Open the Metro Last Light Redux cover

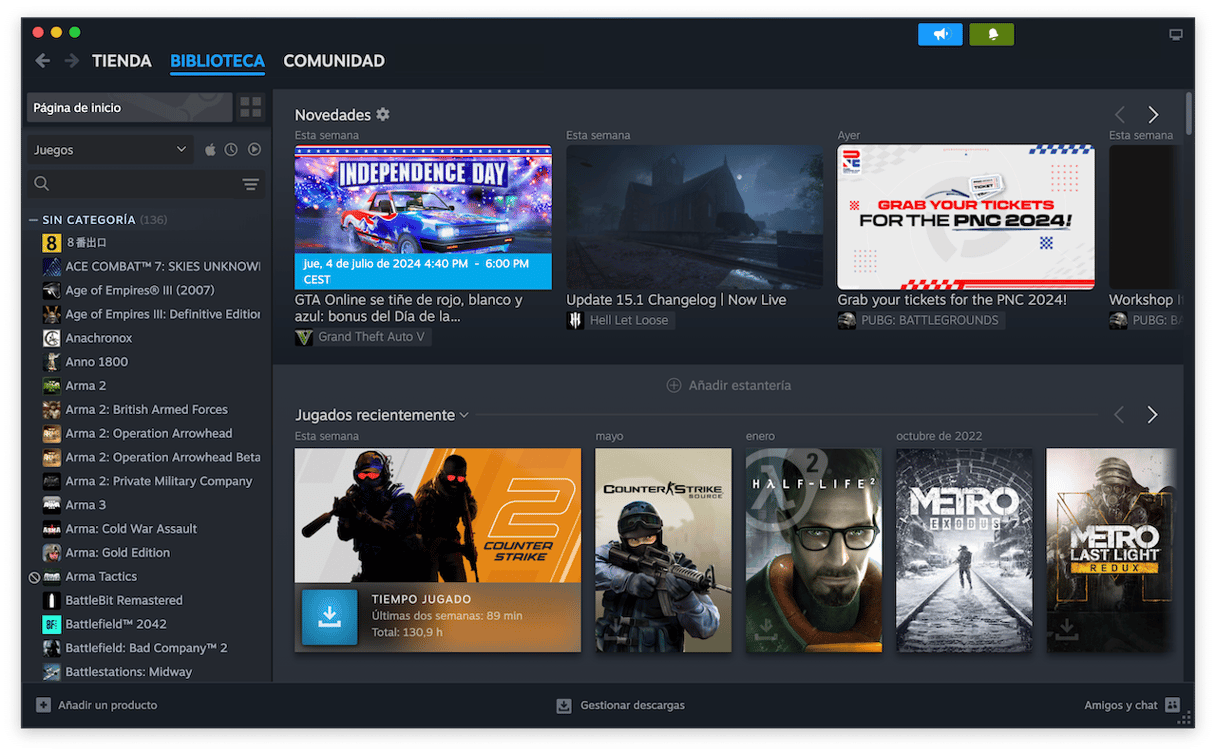tap(1111, 550)
